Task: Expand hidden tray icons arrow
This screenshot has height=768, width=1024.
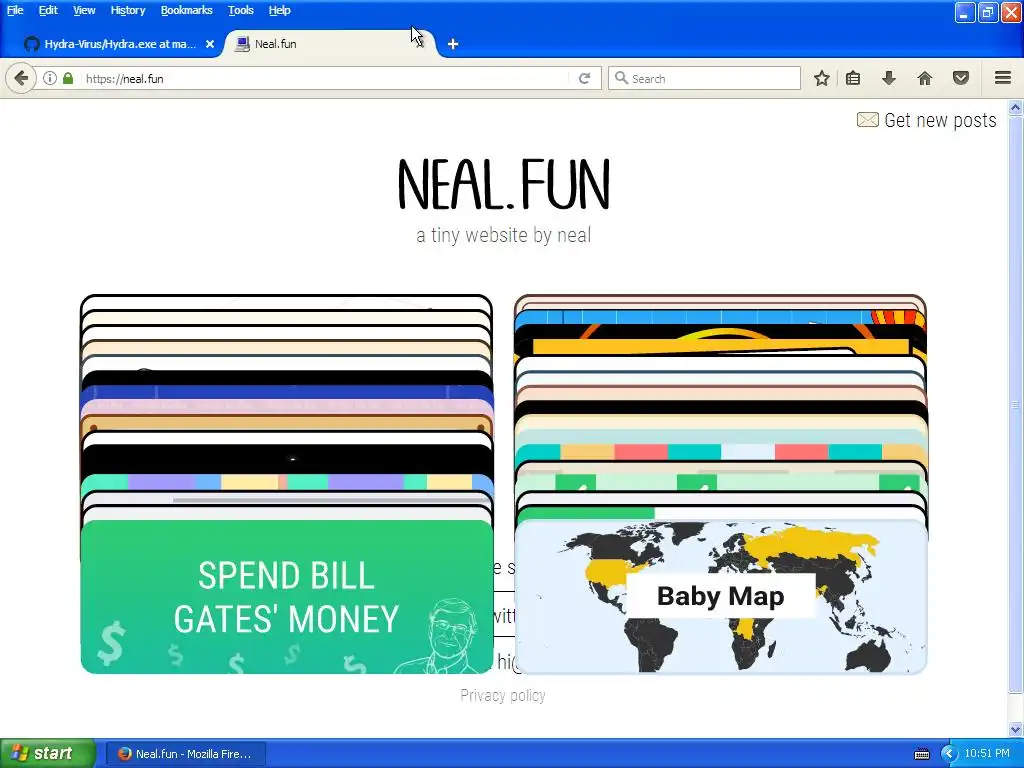Action: pyautogui.click(x=949, y=754)
